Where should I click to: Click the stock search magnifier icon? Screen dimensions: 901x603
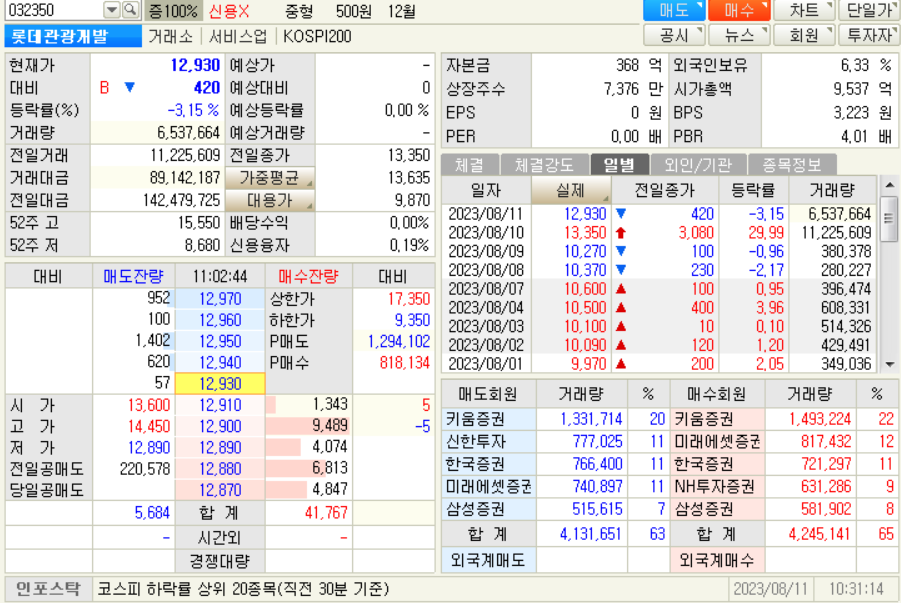[x=129, y=11]
